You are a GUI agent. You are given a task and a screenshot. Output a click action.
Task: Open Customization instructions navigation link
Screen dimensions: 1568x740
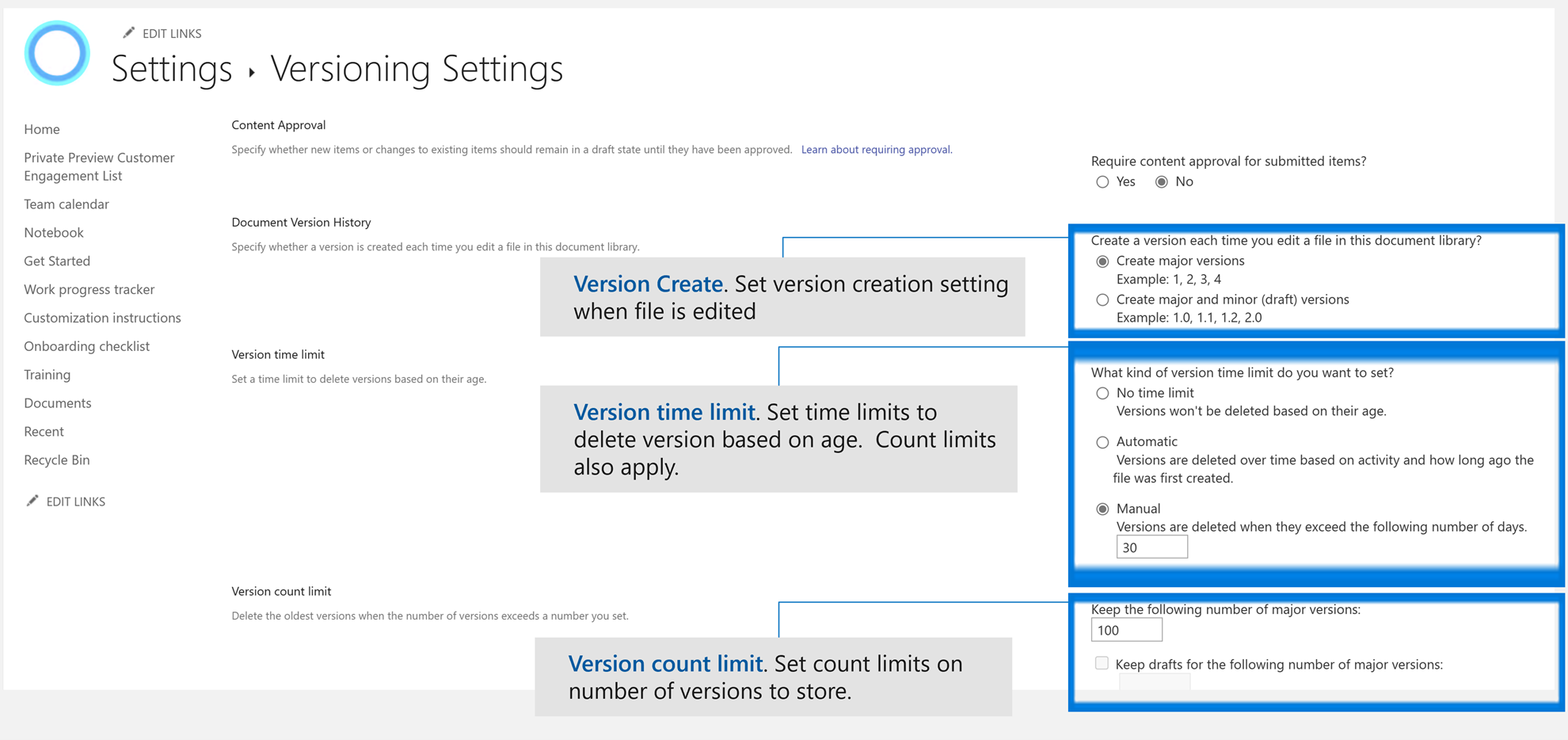point(102,319)
